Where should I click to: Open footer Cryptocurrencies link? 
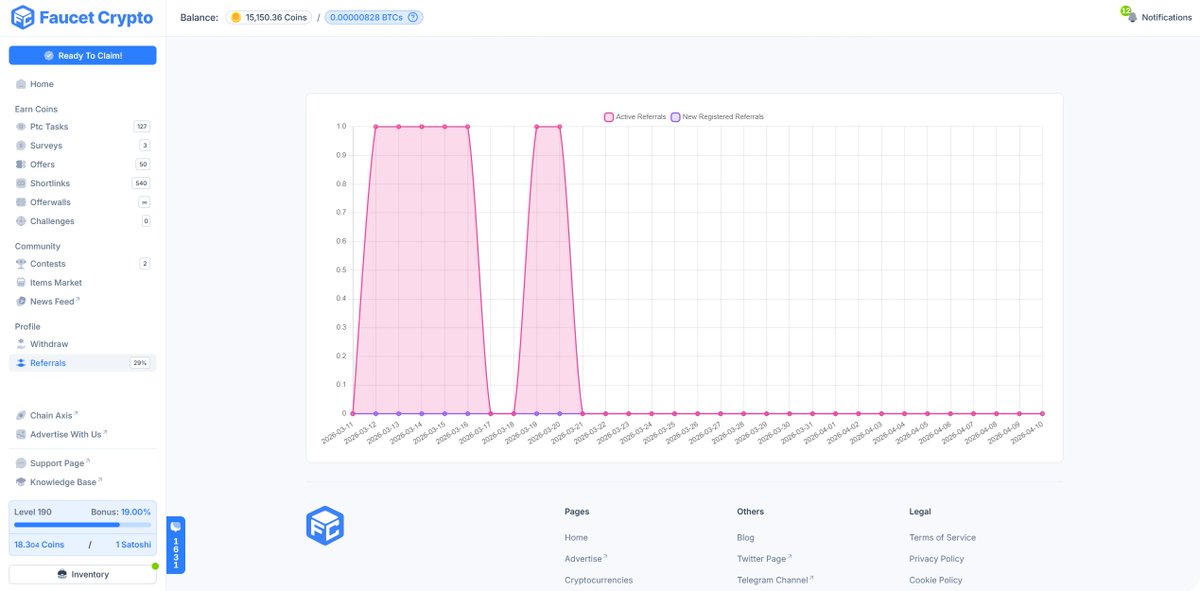599,580
